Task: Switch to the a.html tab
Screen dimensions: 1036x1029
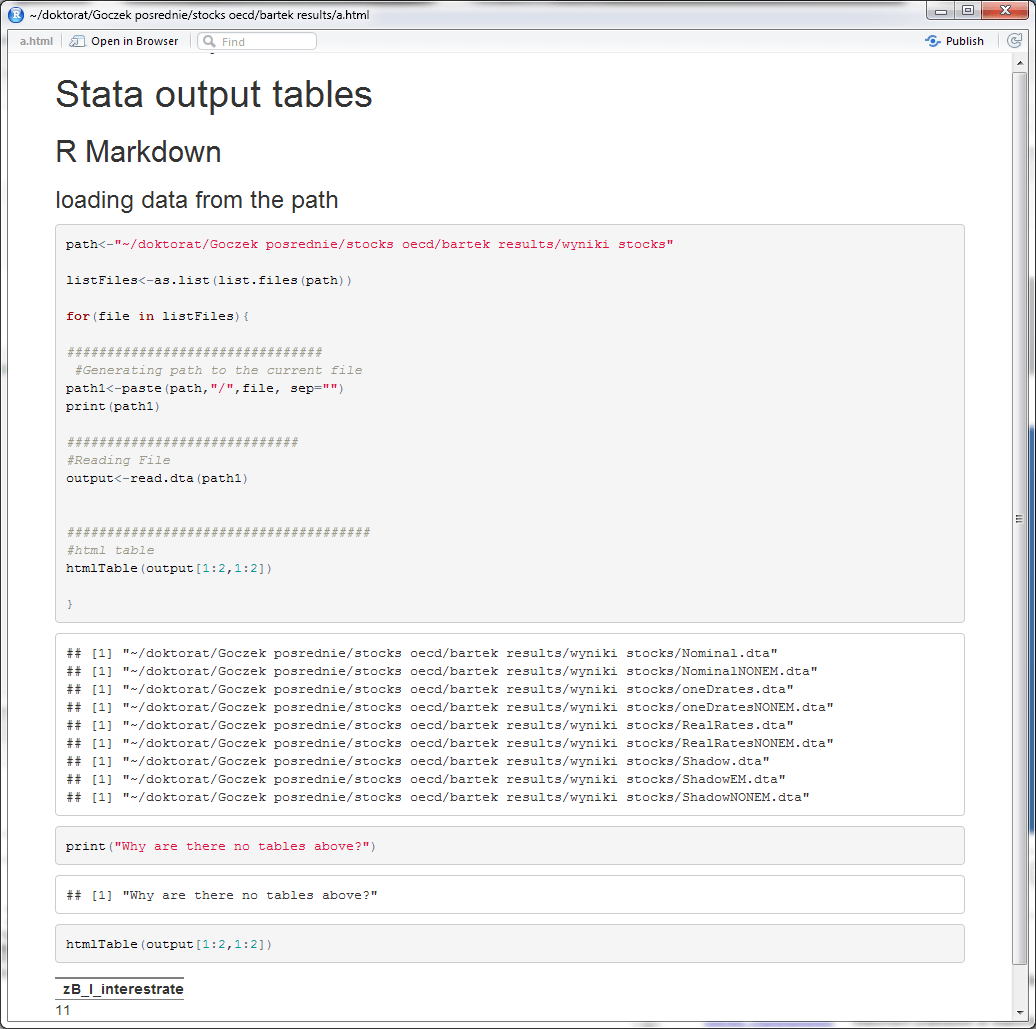Action: (35, 41)
